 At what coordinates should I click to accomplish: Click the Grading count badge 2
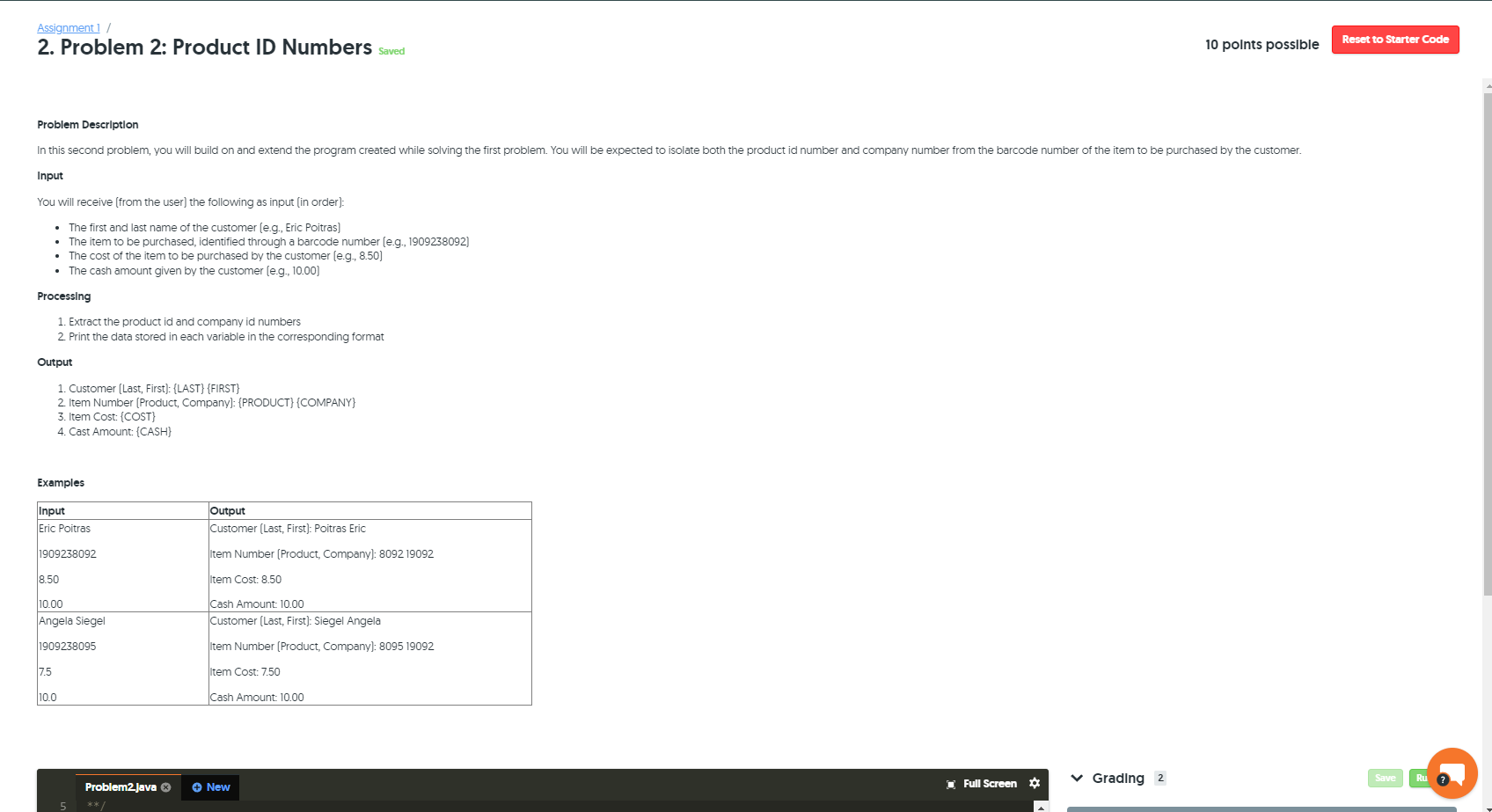[x=1160, y=778]
